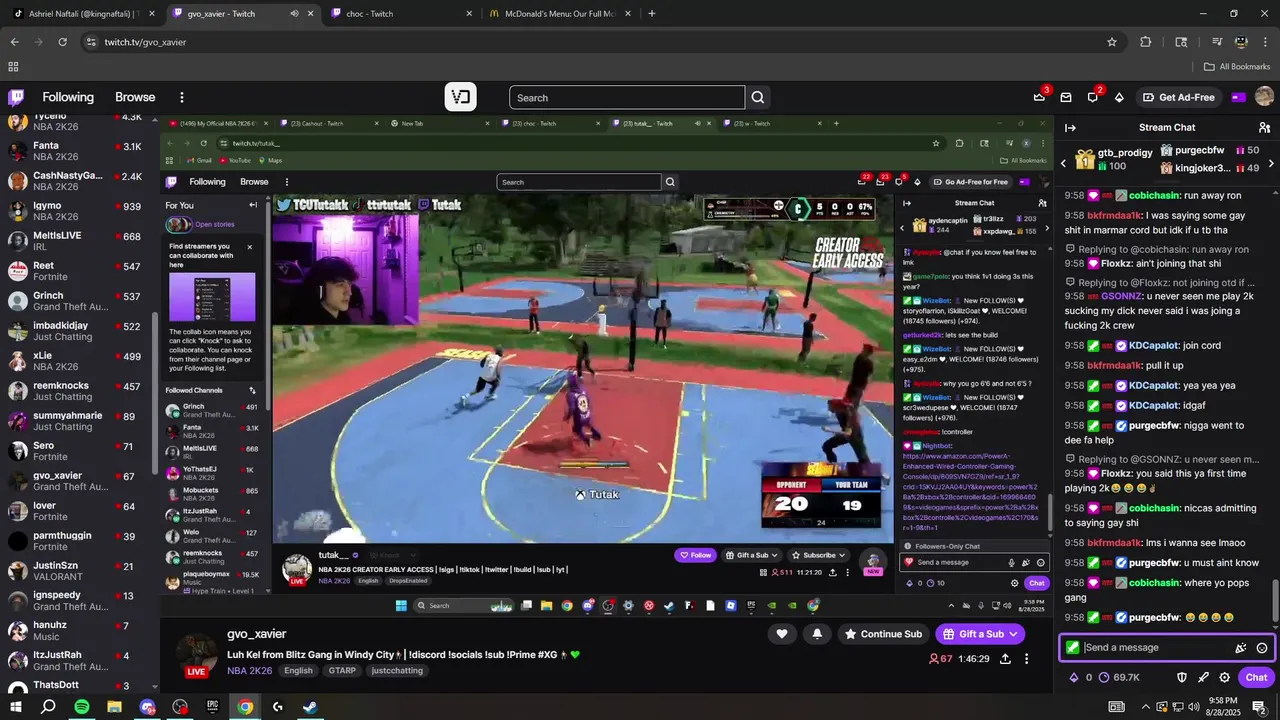This screenshot has height=720, width=1280.
Task: Open hanuhz Music channel in sidebar
Action: pos(77,631)
